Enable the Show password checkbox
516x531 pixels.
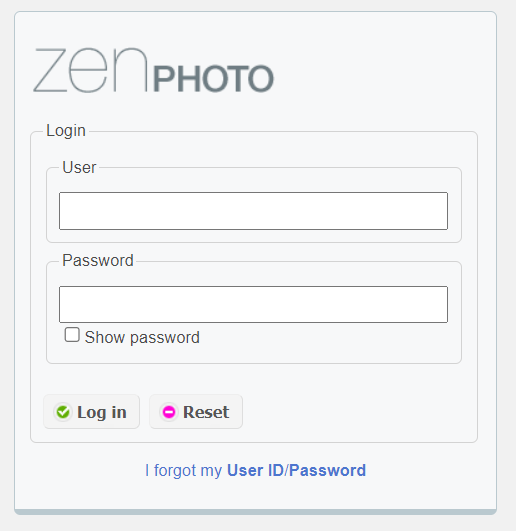click(x=72, y=335)
